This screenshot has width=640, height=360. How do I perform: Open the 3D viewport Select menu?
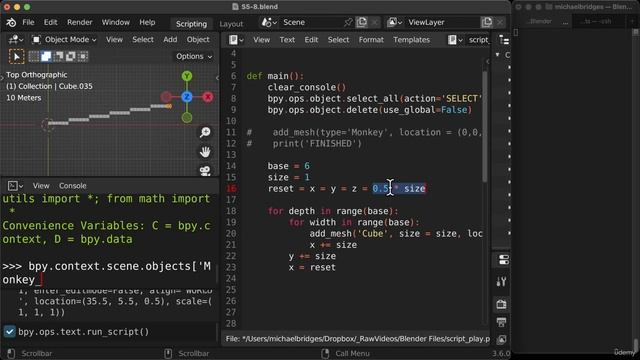143,40
